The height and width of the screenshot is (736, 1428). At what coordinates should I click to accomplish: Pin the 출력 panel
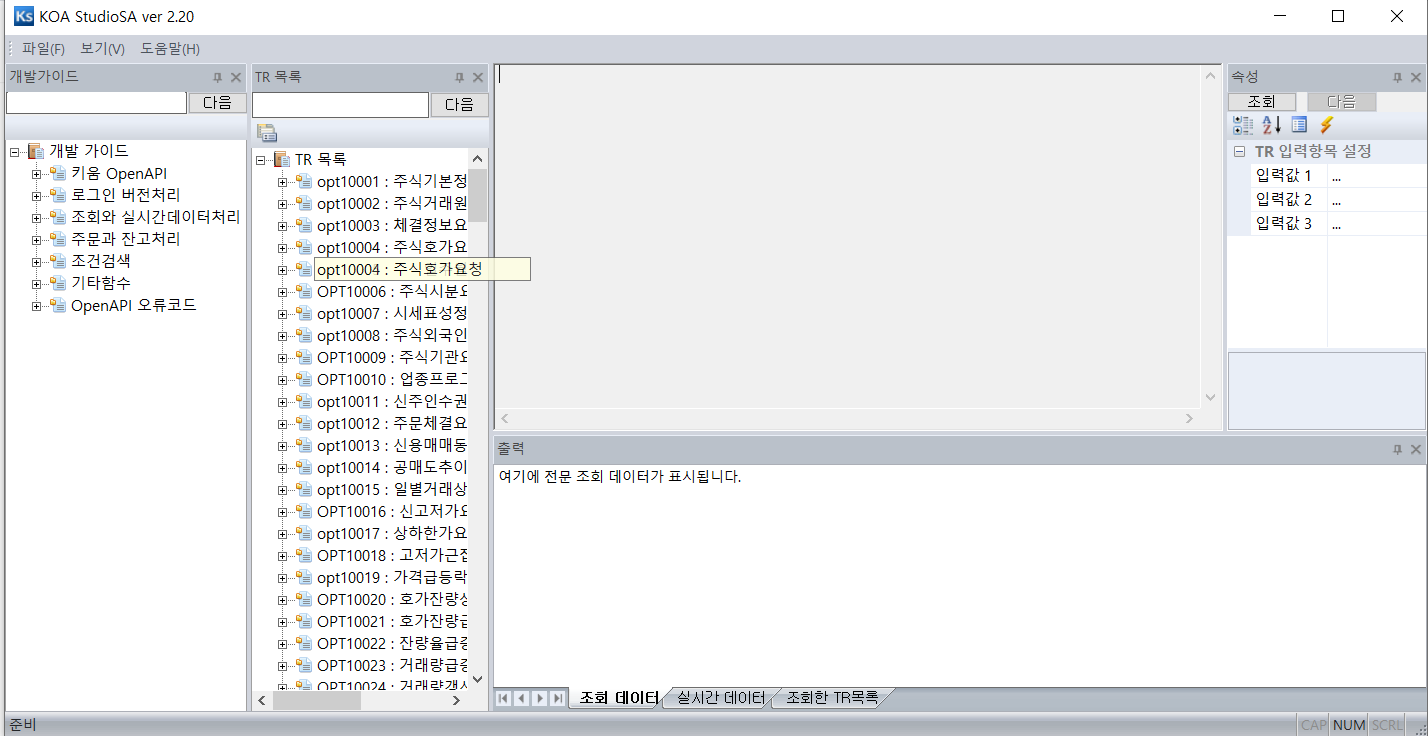coord(1398,450)
